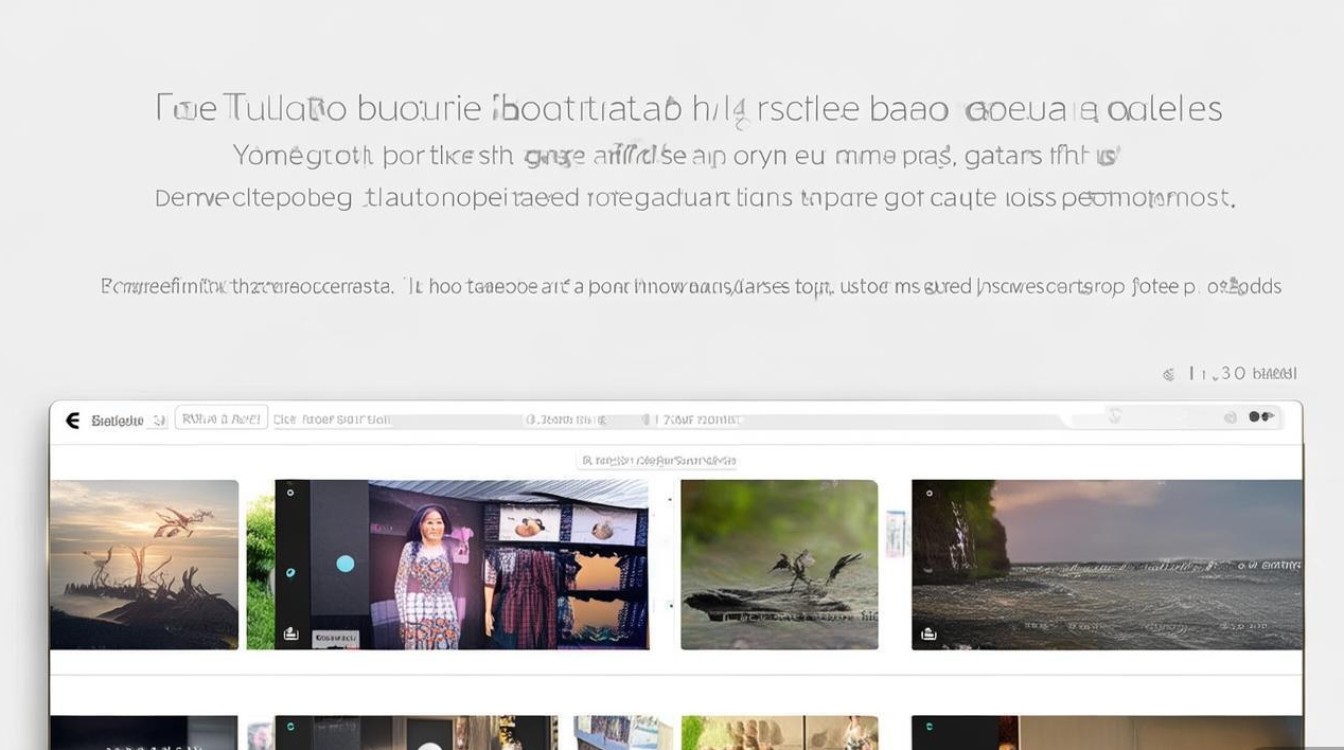Select the cyan dot in the dark panel
This screenshot has width=1344, height=750.
345,563
